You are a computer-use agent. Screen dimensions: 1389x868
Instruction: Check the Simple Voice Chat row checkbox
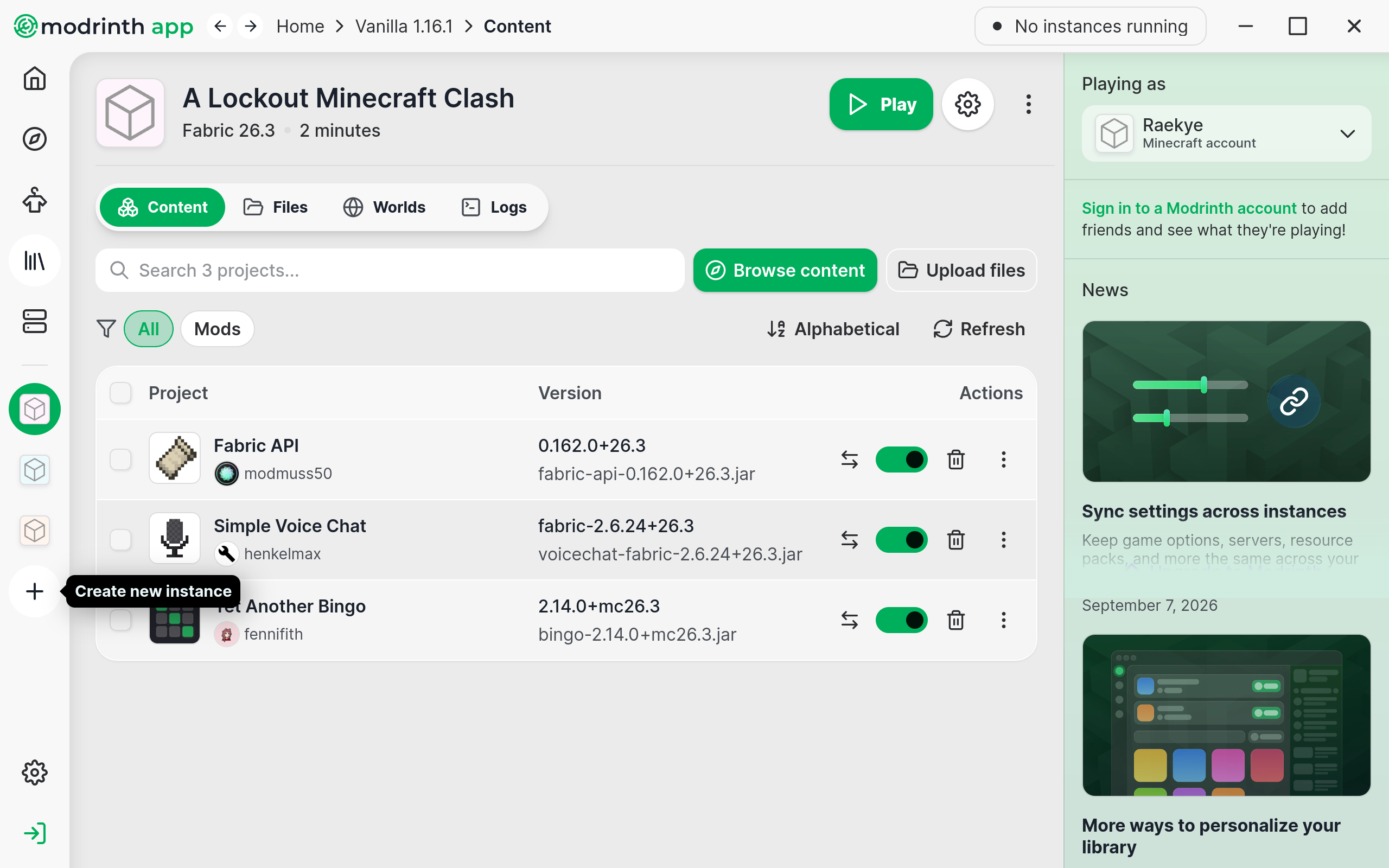[120, 540]
